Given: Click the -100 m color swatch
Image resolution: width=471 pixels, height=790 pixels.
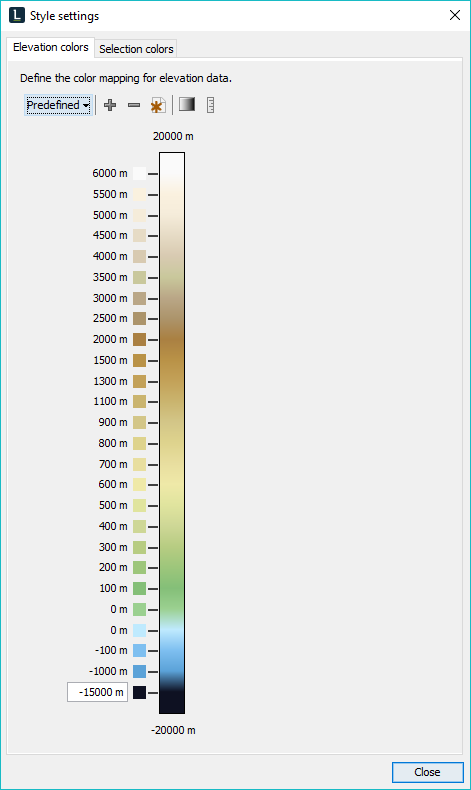Looking at the screenshot, I should pyautogui.click(x=140, y=650).
